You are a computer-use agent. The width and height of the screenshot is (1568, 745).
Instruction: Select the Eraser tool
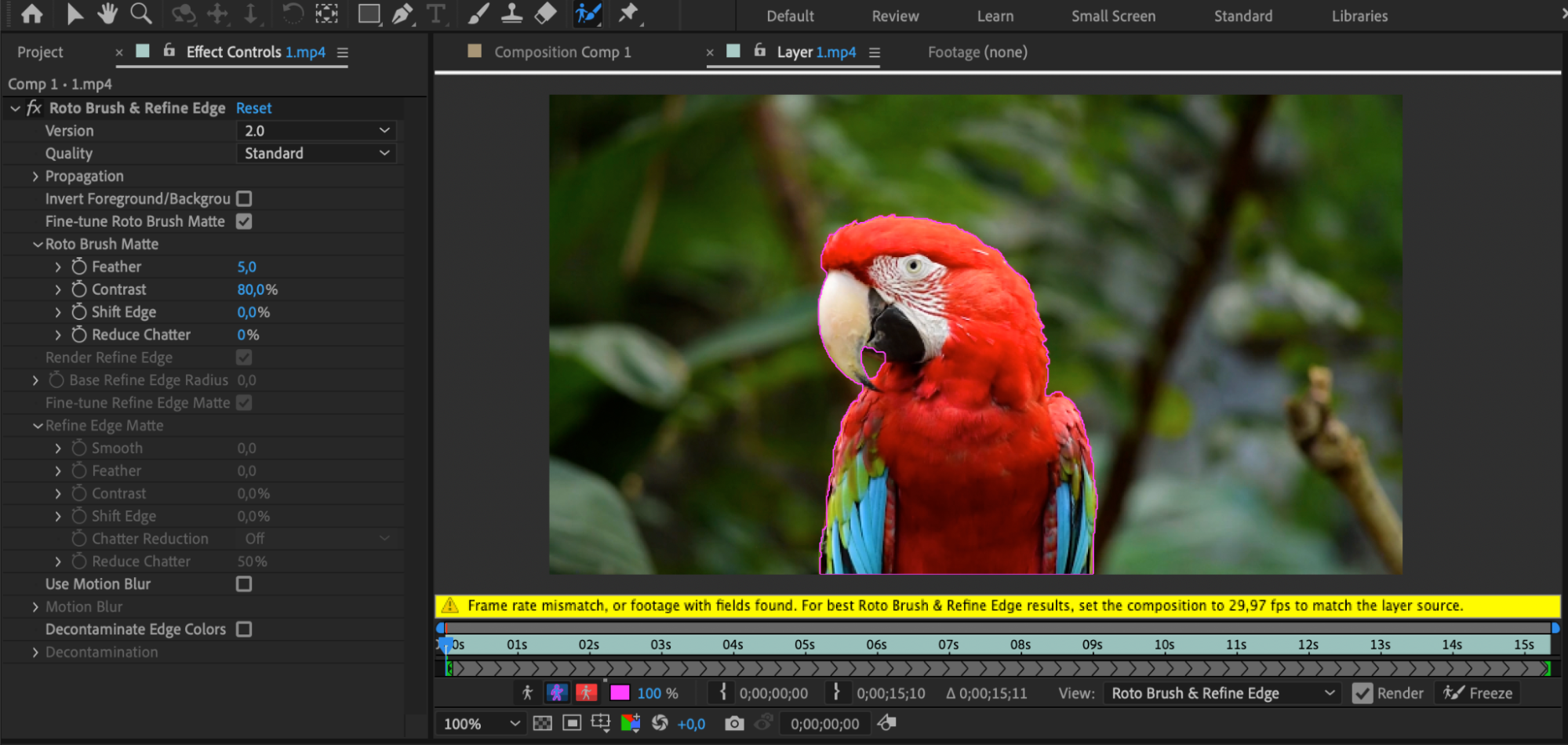545,14
